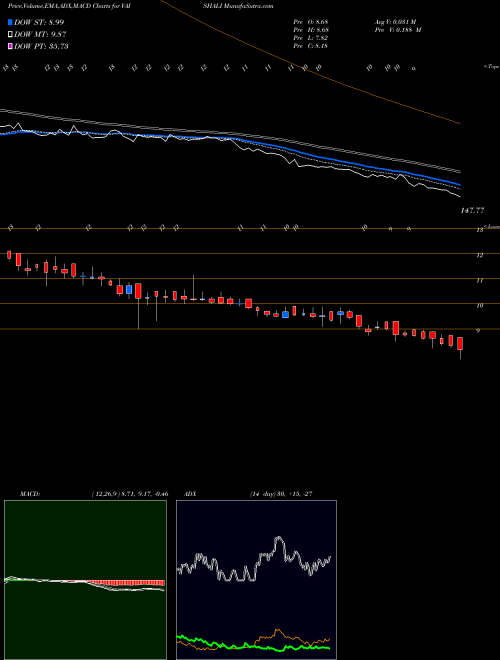
Task: Click the price axis label 12
Action: tap(479, 255)
